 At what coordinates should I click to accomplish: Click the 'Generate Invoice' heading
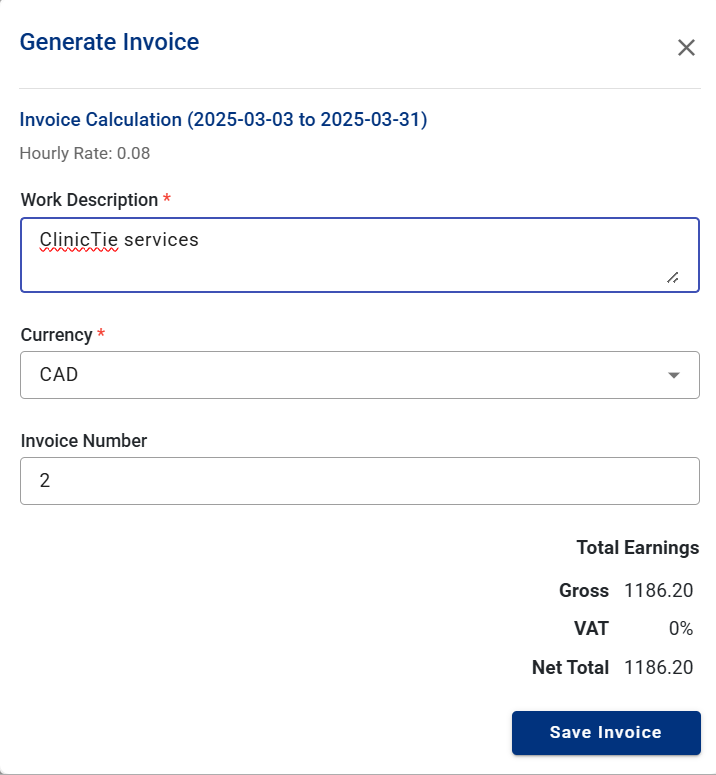(x=109, y=42)
